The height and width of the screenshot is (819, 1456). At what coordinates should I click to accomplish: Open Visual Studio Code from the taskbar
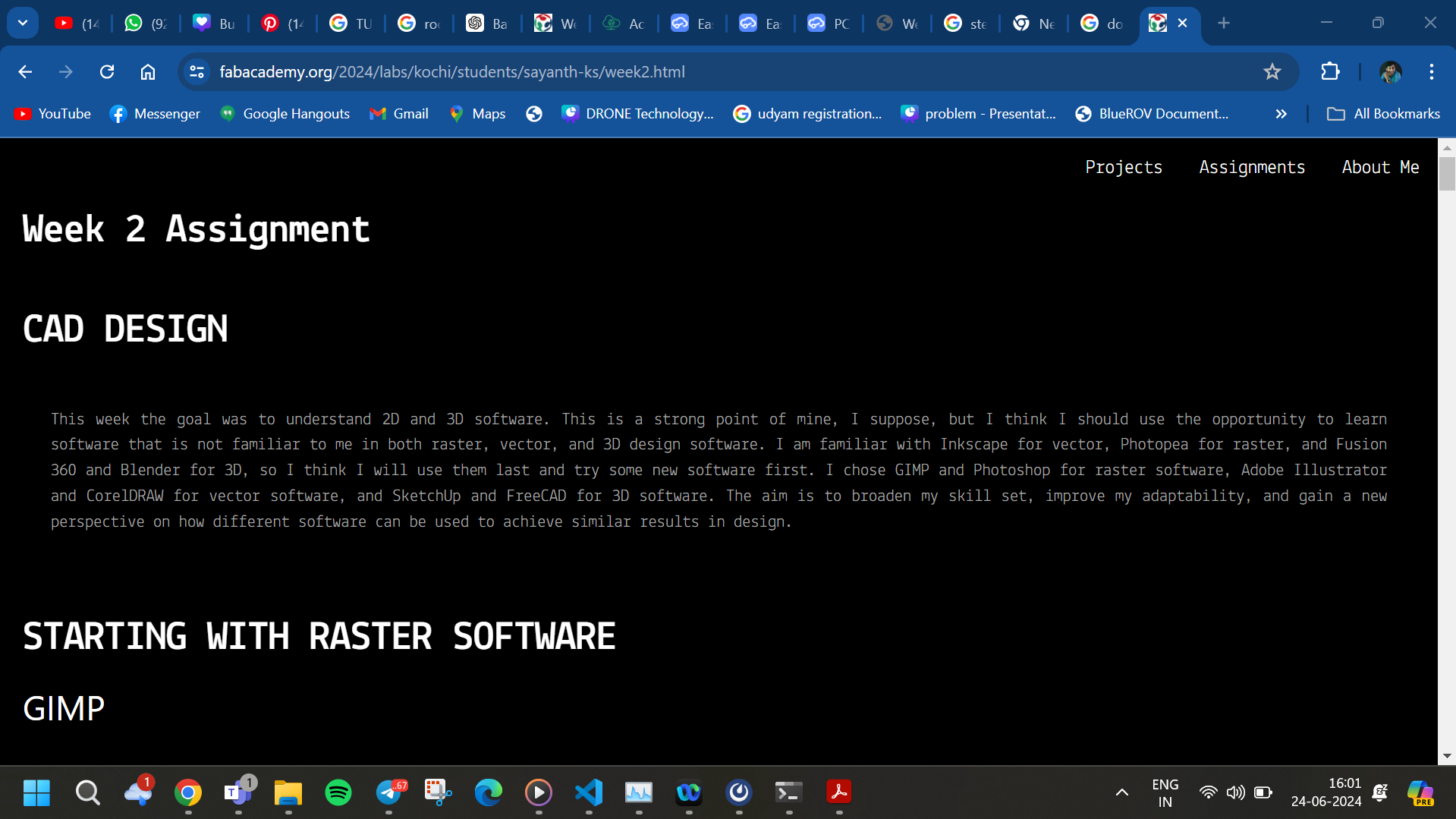pyautogui.click(x=589, y=792)
